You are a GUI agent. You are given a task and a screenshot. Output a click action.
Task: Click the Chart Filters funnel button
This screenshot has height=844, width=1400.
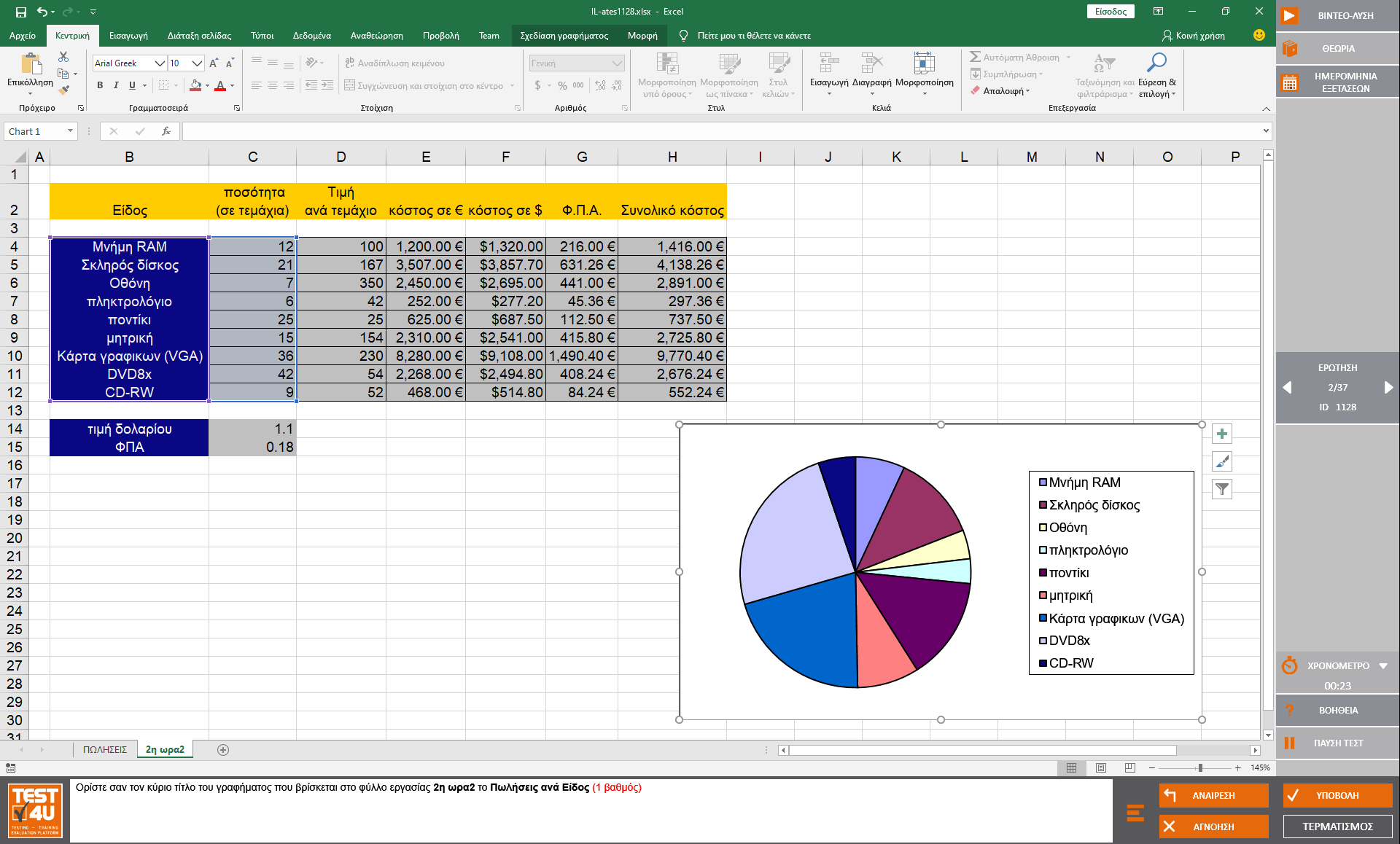tap(1222, 489)
